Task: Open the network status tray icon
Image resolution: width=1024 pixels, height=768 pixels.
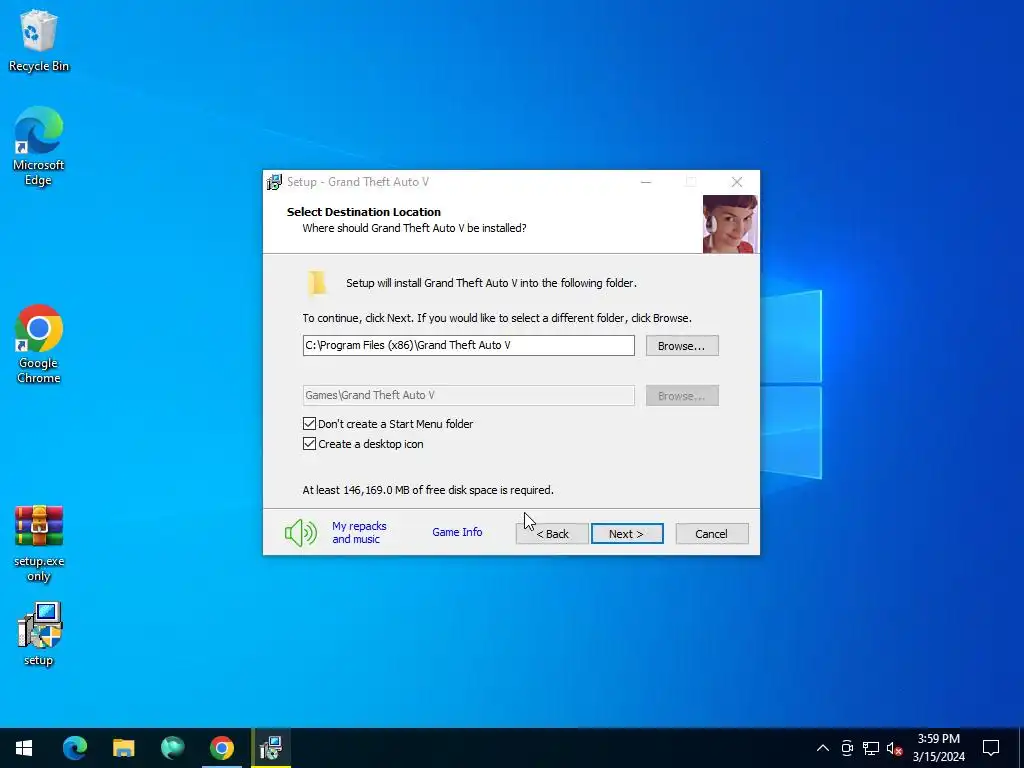Action: 871,748
